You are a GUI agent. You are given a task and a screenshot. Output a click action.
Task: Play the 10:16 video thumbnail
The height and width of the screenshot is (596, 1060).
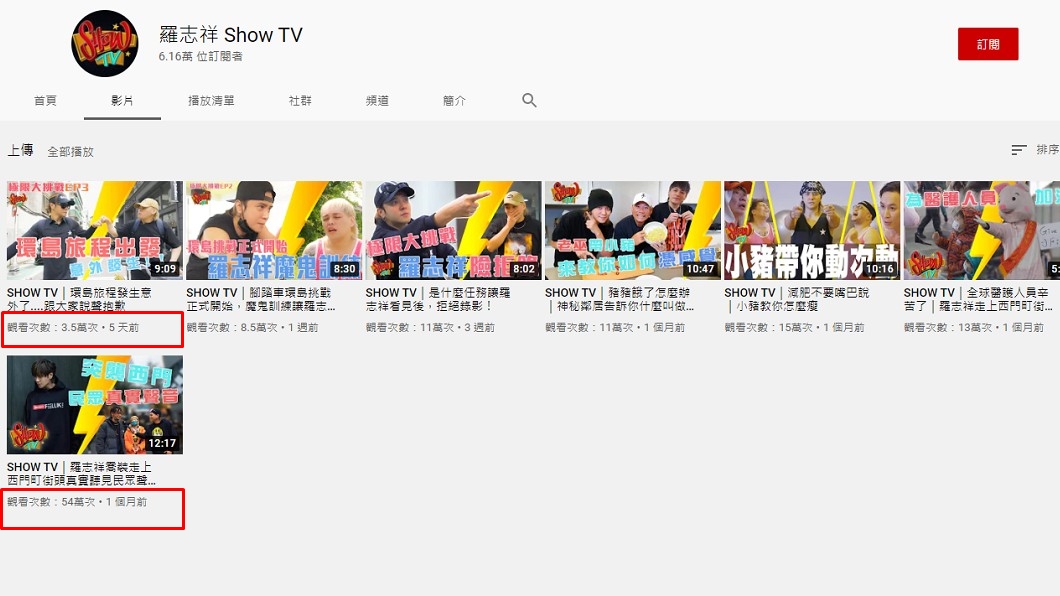pyautogui.click(x=812, y=230)
